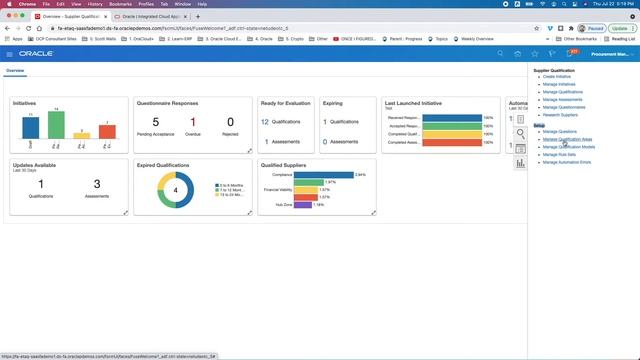Click 3 Assessments in Updates Available
The image size is (640, 360).
pyautogui.click(x=97, y=184)
